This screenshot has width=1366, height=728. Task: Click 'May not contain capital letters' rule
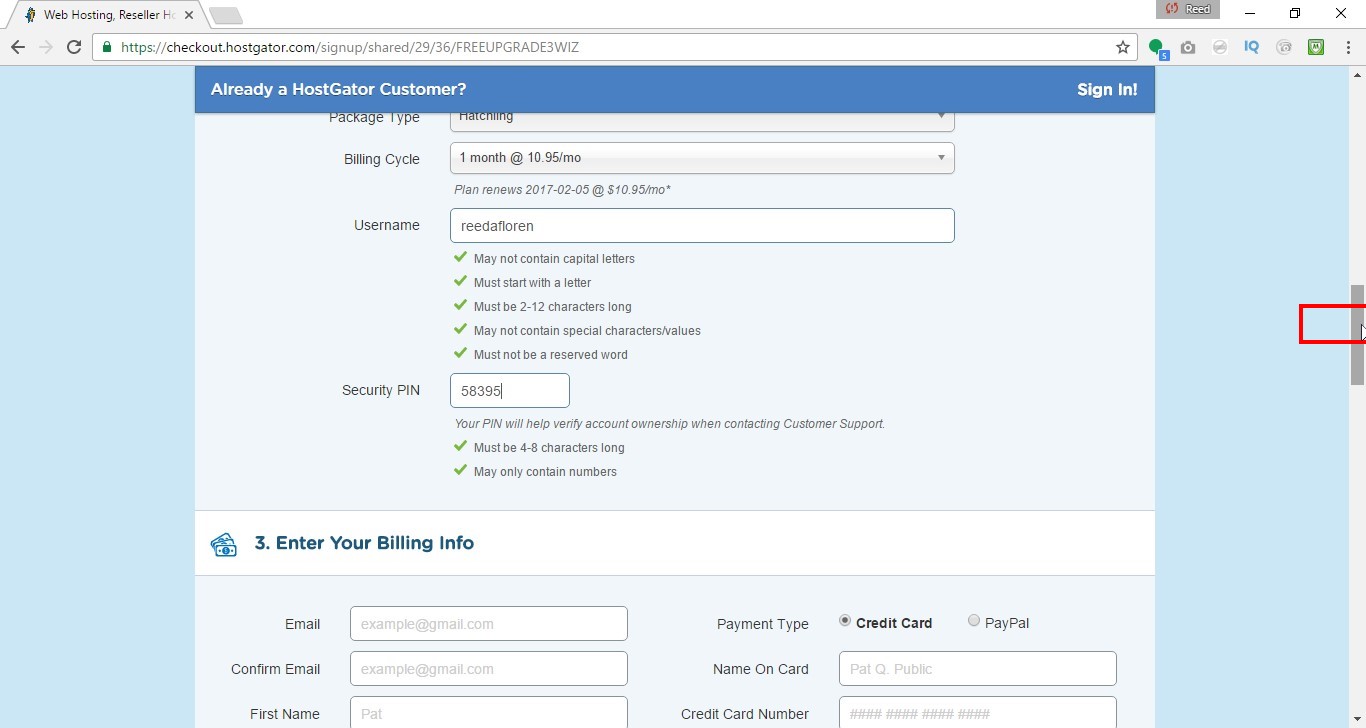point(554,258)
